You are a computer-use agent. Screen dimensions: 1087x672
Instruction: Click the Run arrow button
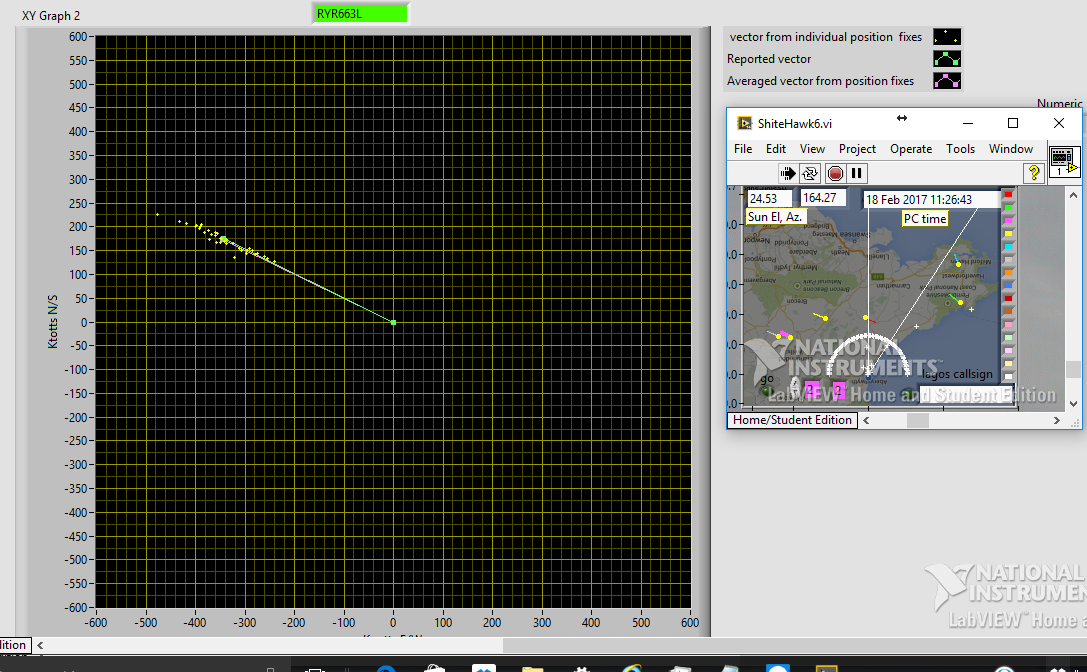pyautogui.click(x=787, y=173)
